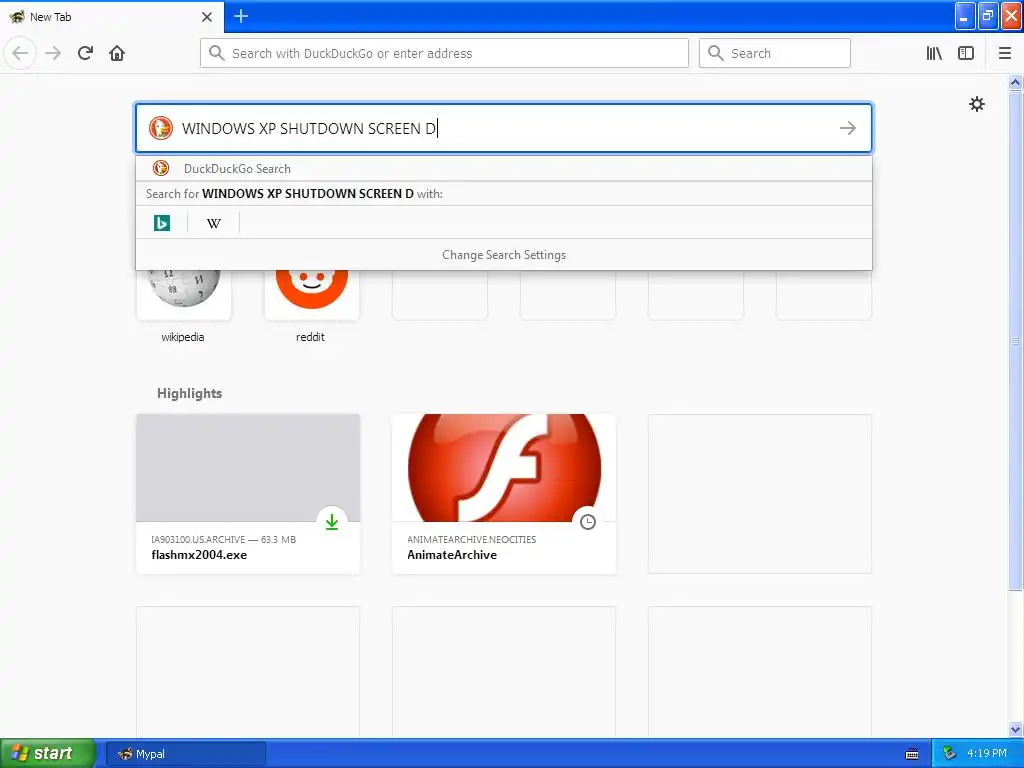Open Change Search Settings

[504, 255]
